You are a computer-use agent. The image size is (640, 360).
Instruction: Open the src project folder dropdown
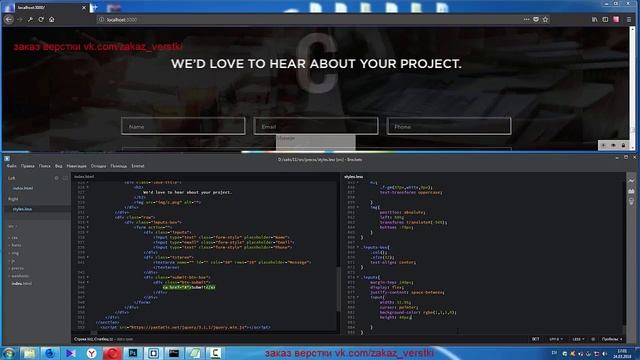pyautogui.click(x=13, y=226)
